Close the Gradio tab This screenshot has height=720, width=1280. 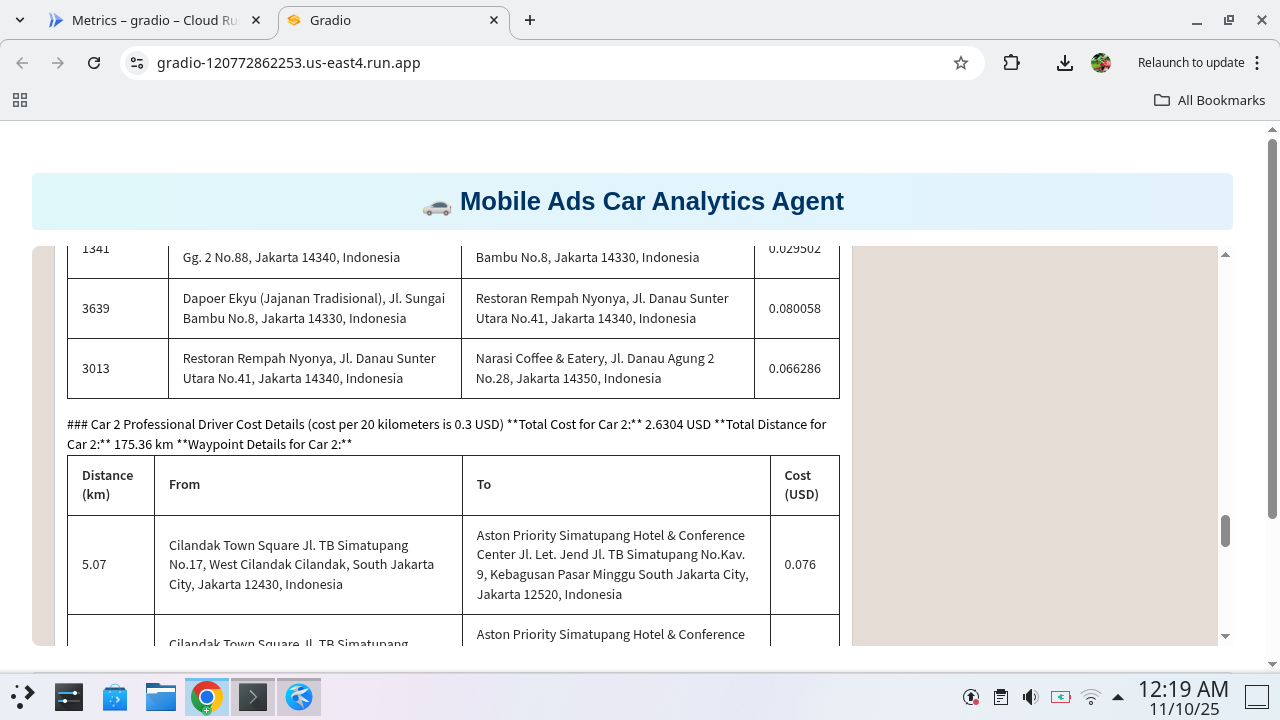coord(494,20)
